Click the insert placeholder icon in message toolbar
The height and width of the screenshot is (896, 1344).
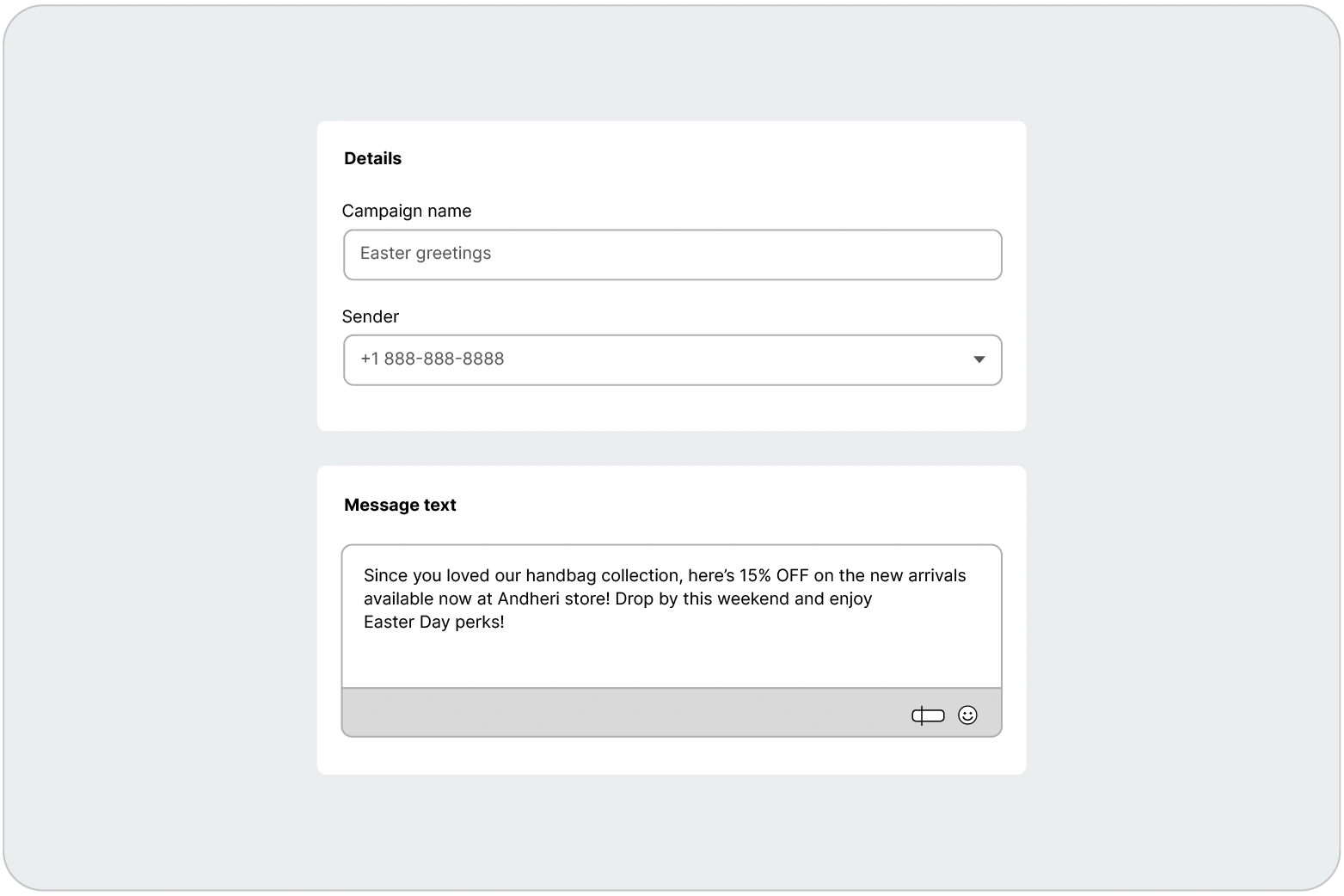[x=928, y=715]
